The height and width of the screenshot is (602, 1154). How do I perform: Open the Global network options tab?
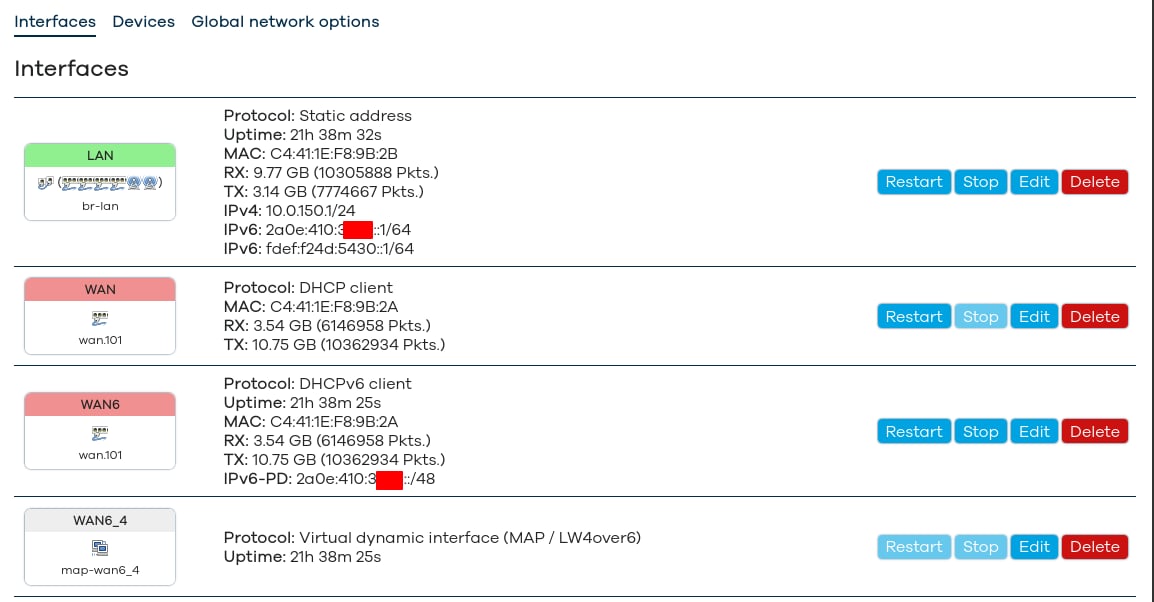pos(285,21)
